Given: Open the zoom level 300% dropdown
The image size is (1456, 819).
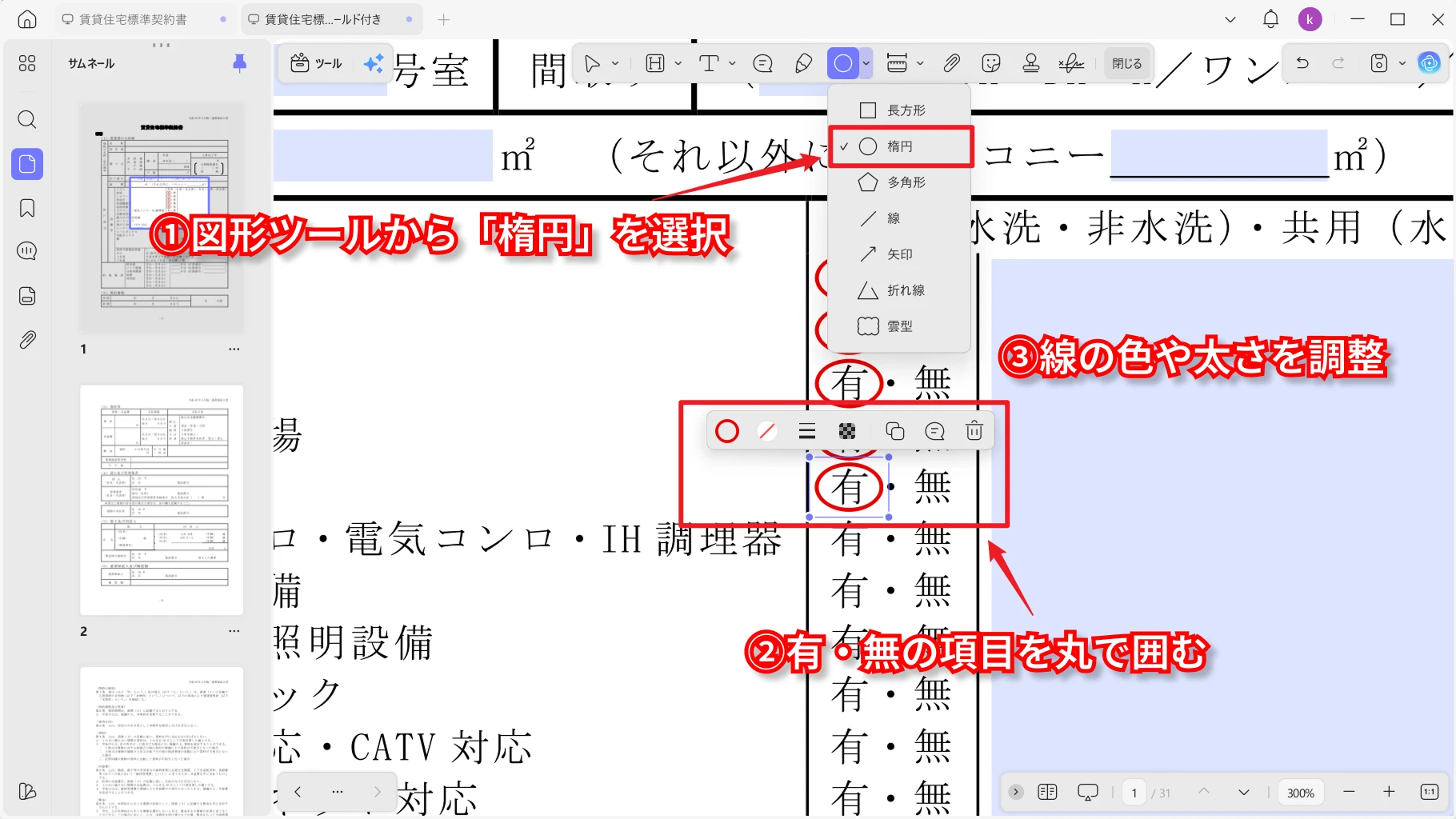Looking at the screenshot, I should coord(1301,793).
